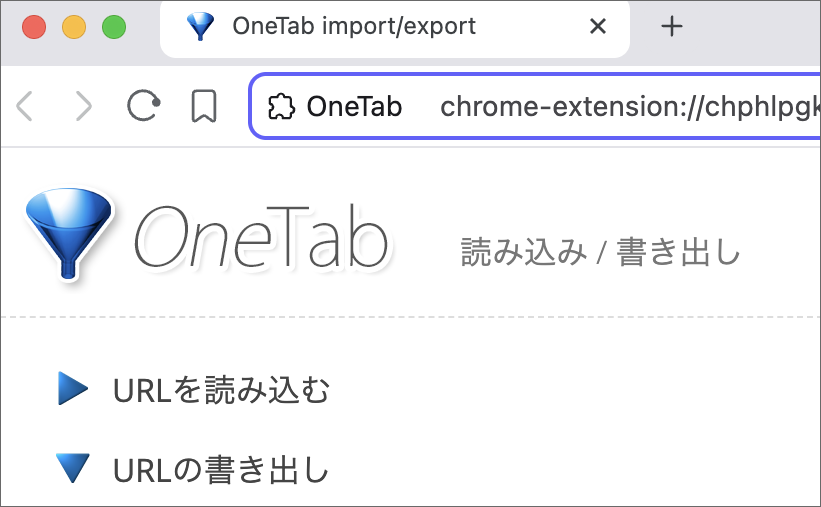Collapse the URLの書き出し section triangle
The image size is (821, 507).
[72, 468]
